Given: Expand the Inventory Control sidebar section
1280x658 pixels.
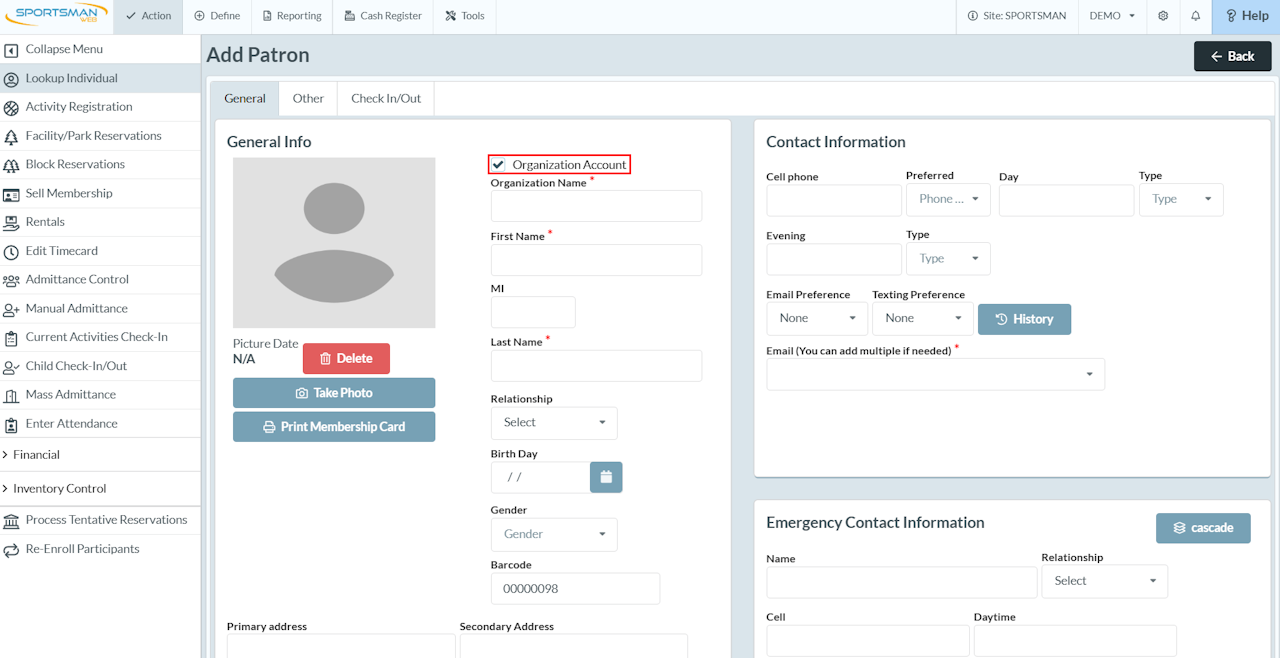Looking at the screenshot, I should [x=59, y=489].
